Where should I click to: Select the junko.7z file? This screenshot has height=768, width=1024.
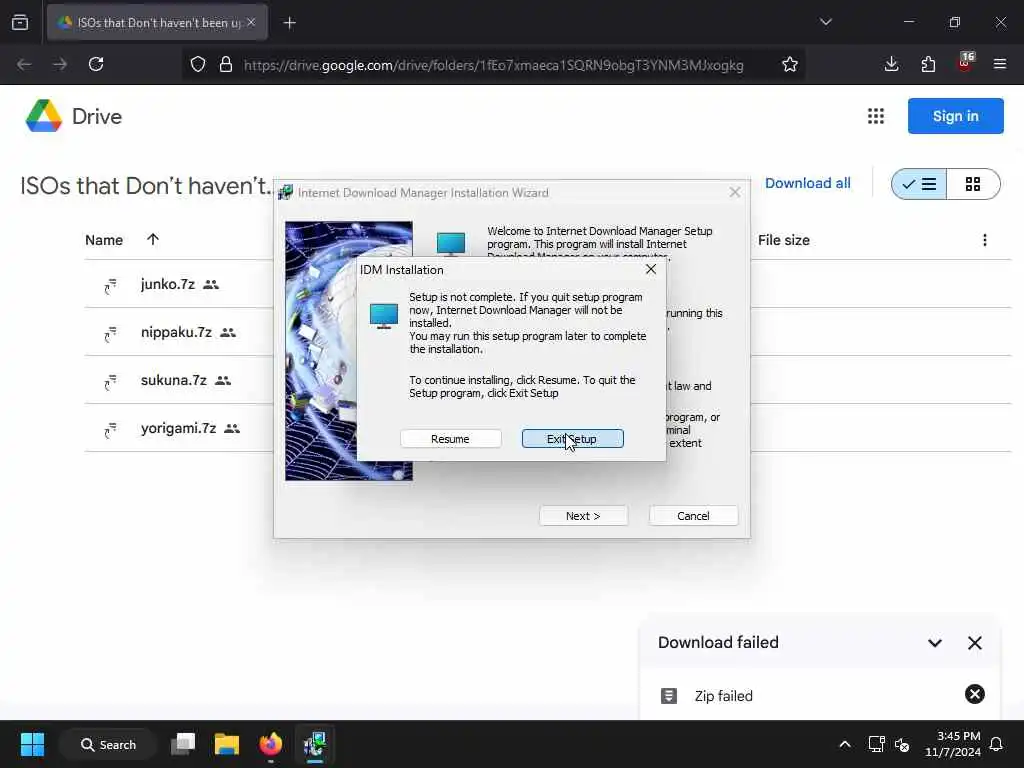(168, 285)
